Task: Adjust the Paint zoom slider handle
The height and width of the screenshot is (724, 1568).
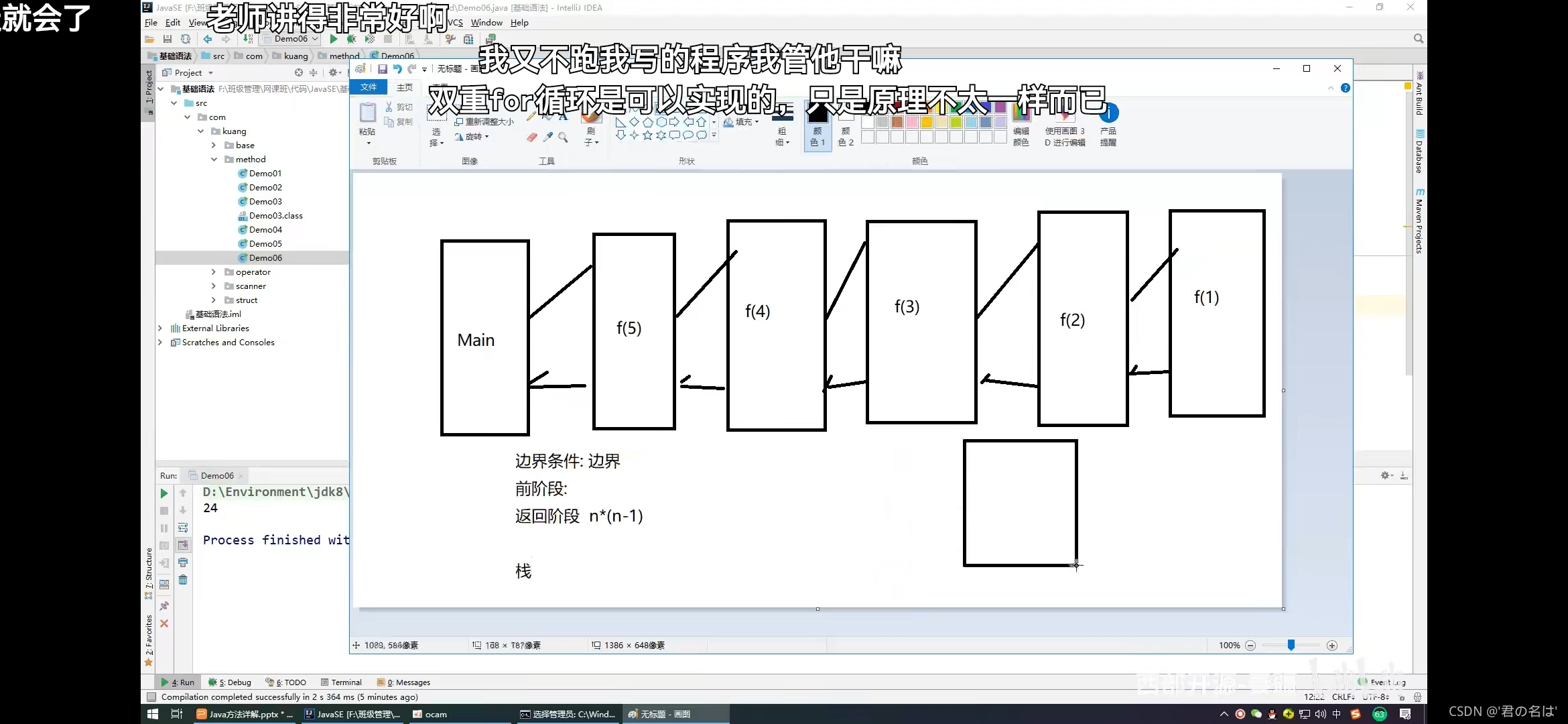Action: coord(1291,646)
